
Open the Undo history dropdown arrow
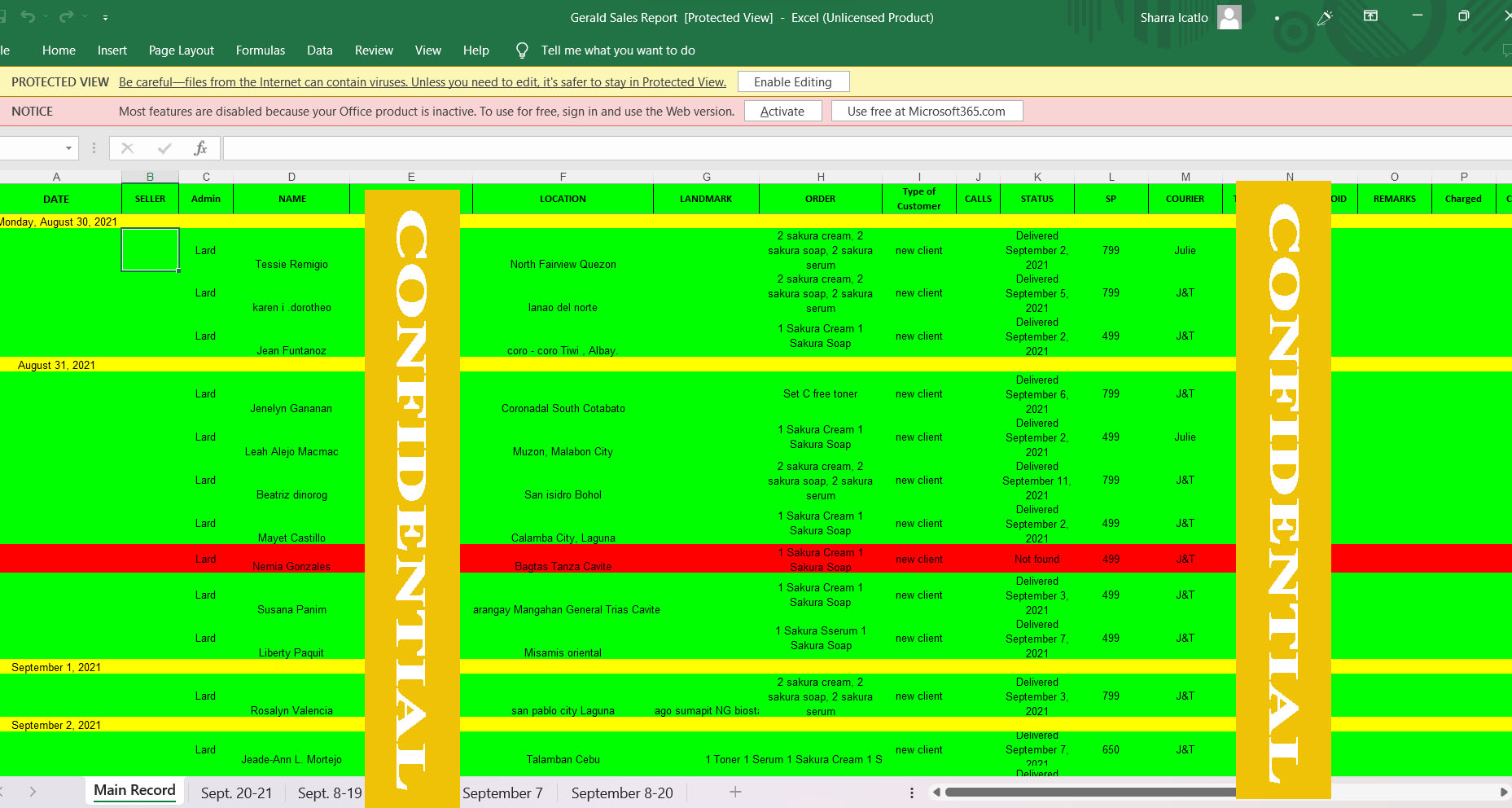[46, 17]
